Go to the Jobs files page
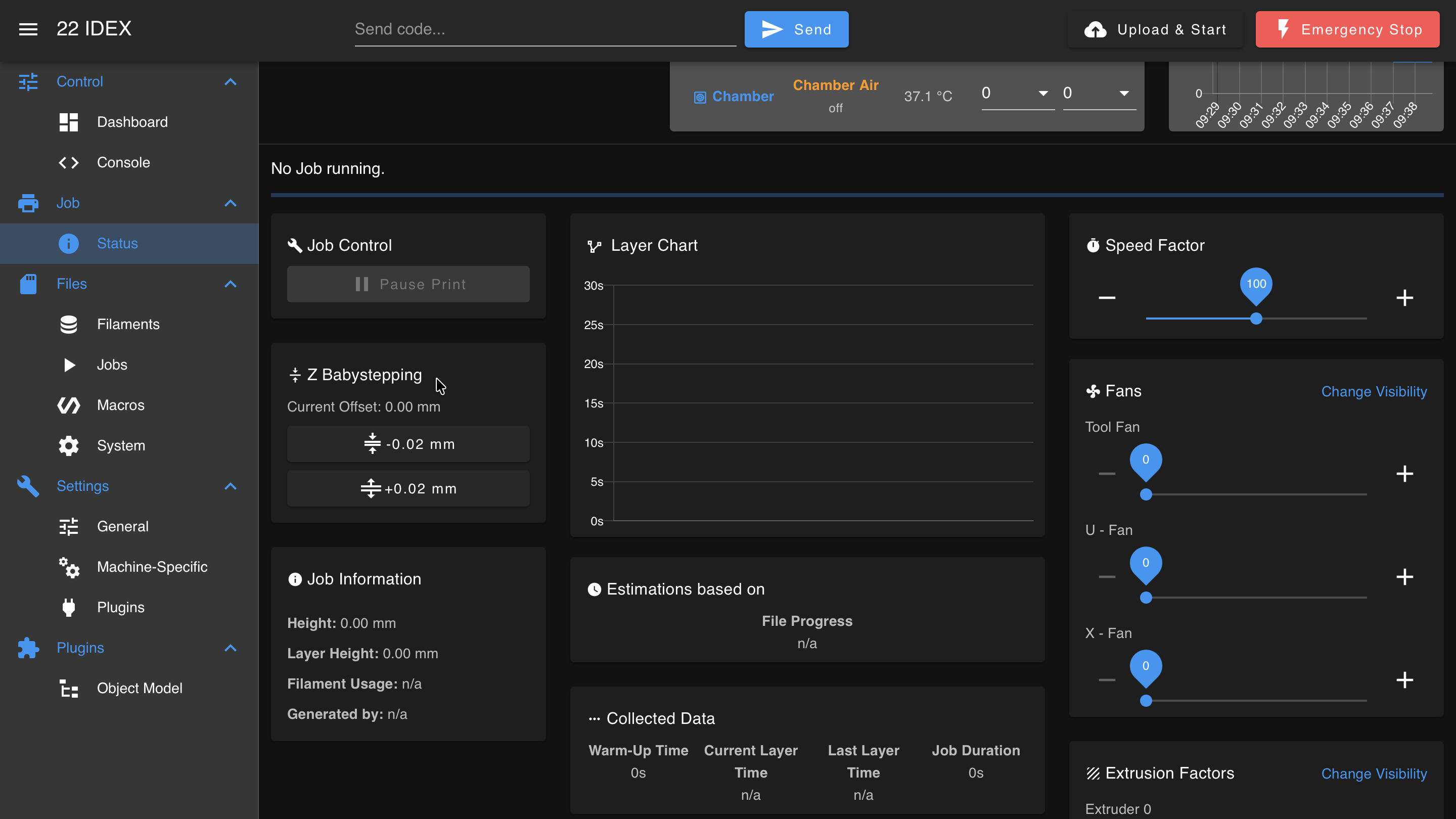 129,365
